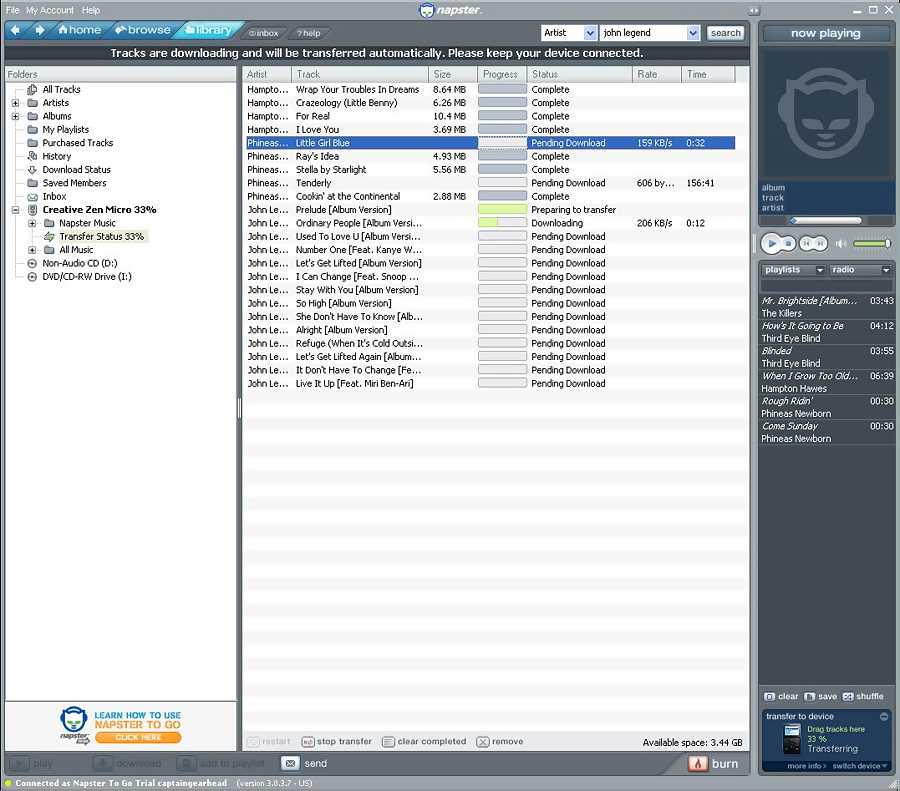Select the Transfer Status icon
This screenshot has width=900, height=791.
coord(49,236)
